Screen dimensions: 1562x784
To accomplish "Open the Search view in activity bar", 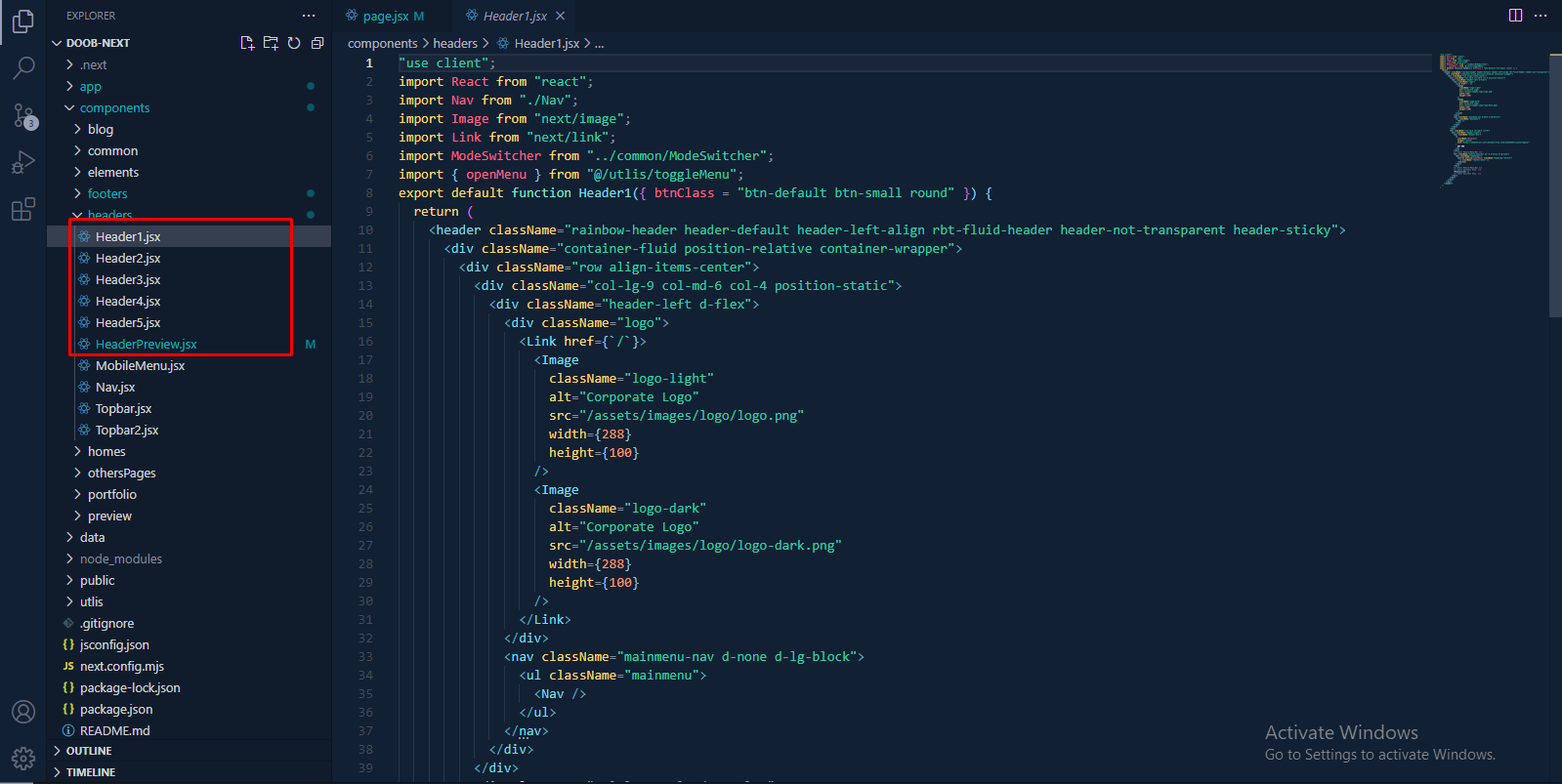I will point(23,68).
